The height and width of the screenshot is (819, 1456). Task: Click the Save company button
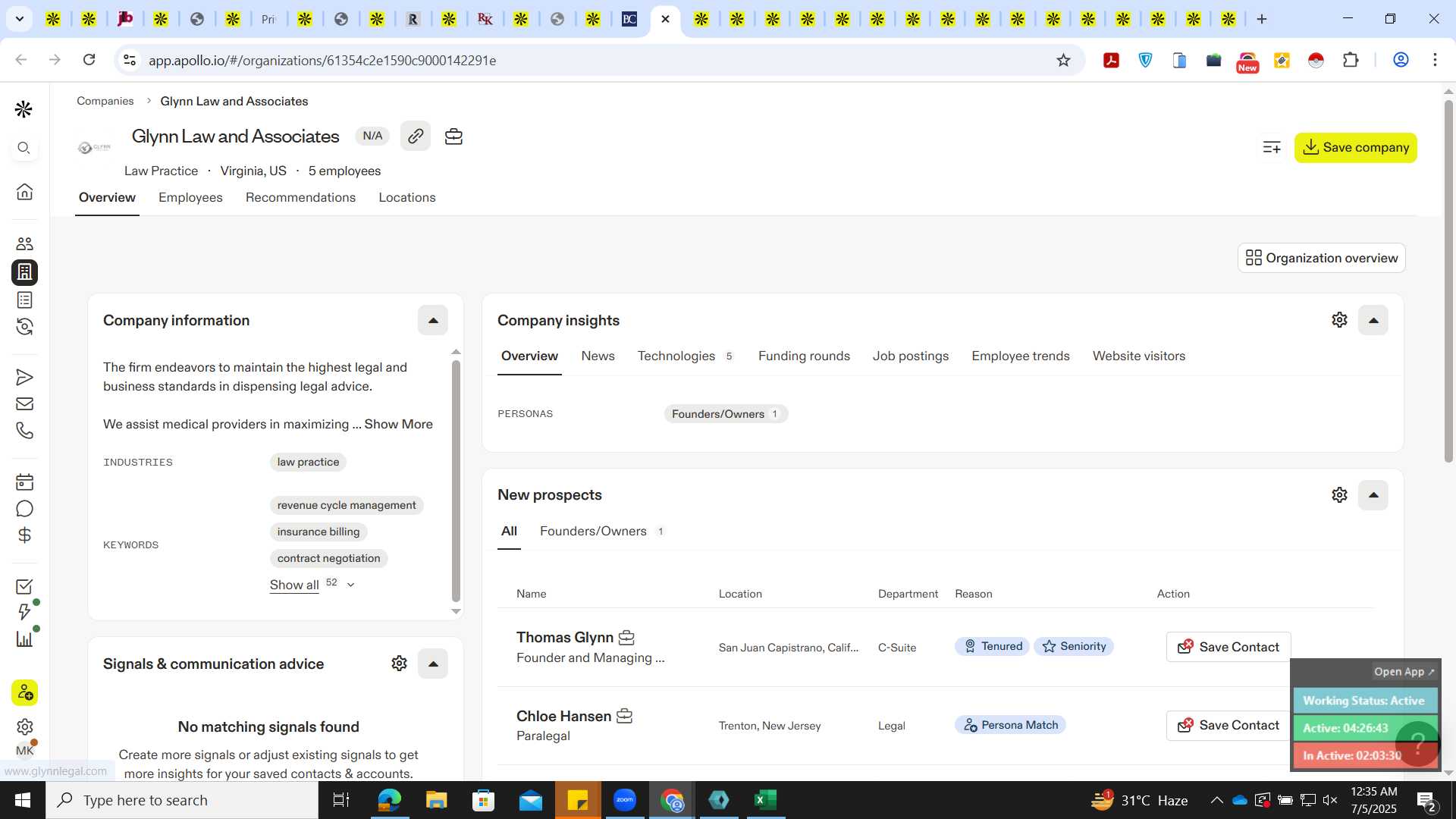point(1356,147)
